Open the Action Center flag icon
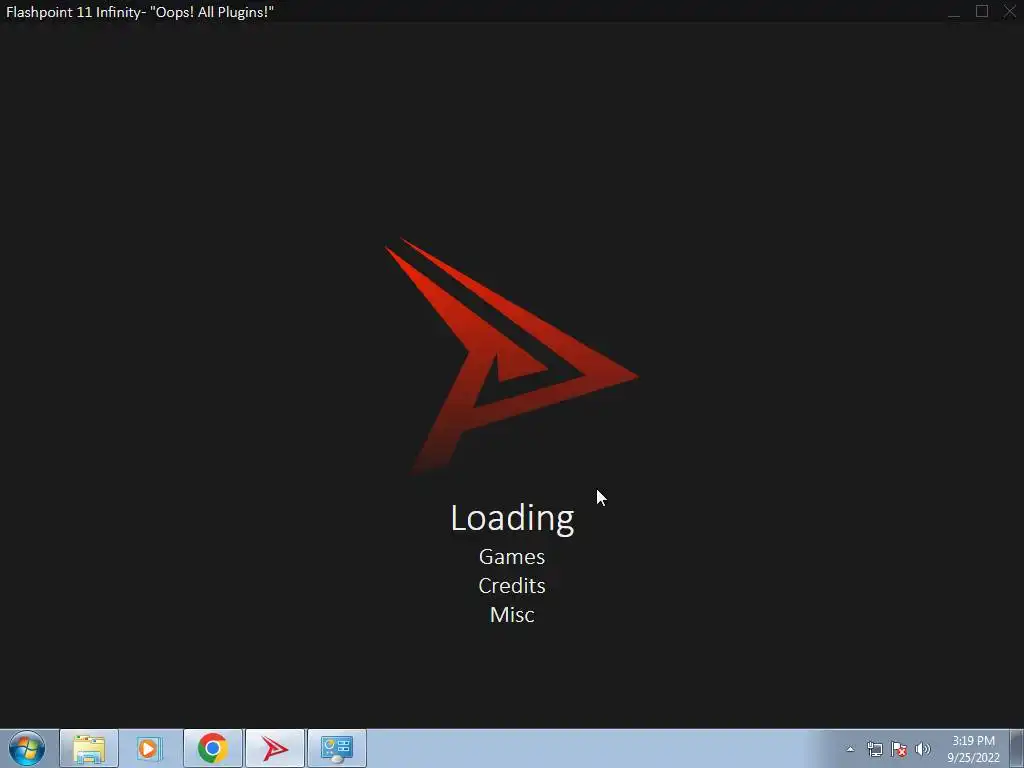Viewport: 1024px width, 768px height. point(899,749)
